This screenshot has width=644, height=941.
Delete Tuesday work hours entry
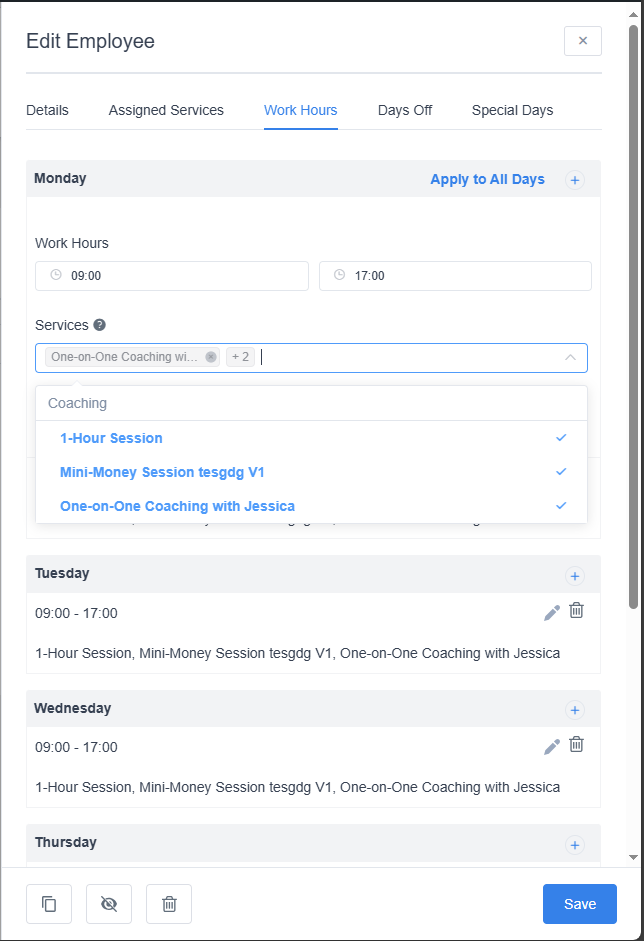pyautogui.click(x=576, y=610)
